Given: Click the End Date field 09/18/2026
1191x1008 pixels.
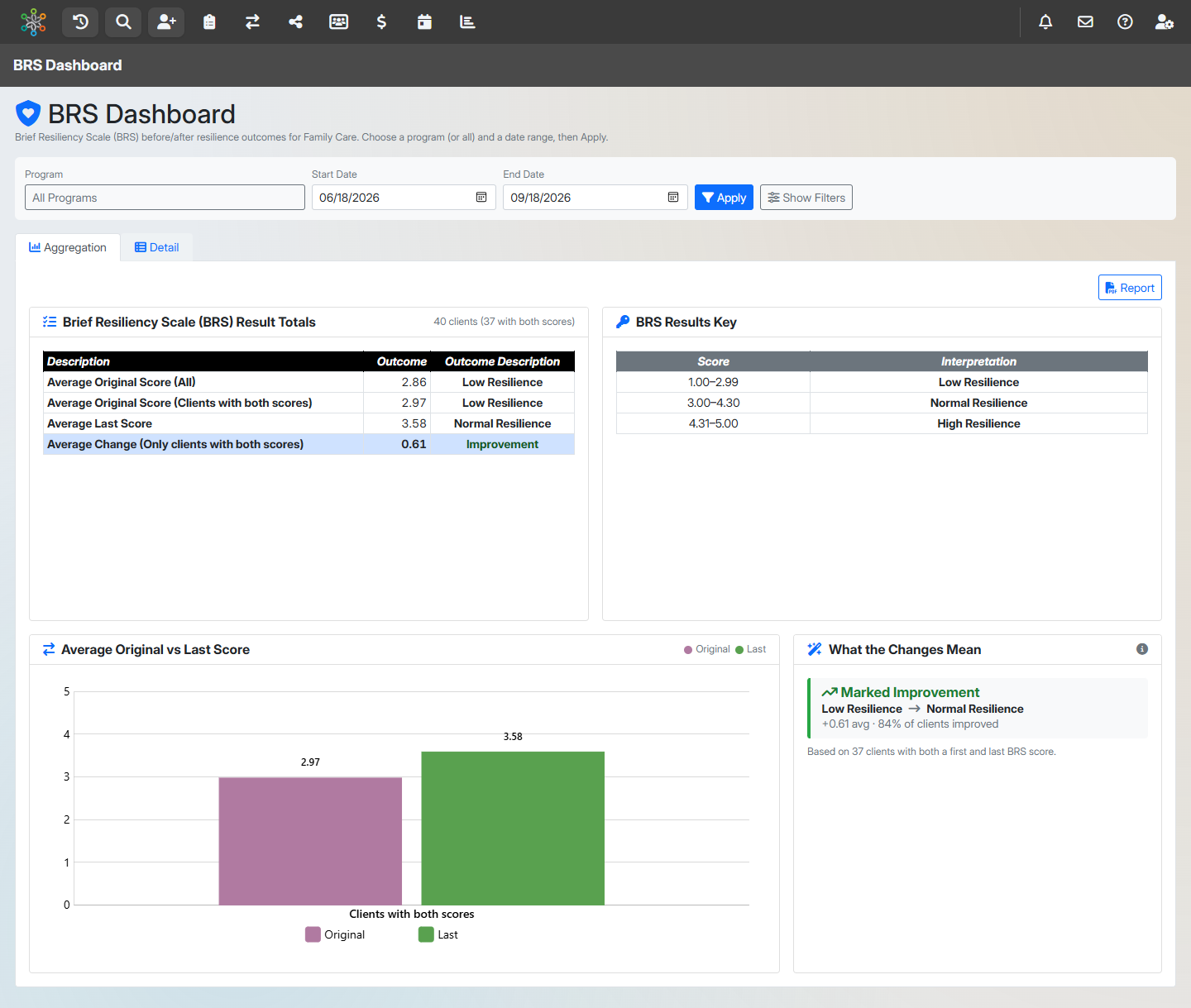Looking at the screenshot, I should [595, 198].
